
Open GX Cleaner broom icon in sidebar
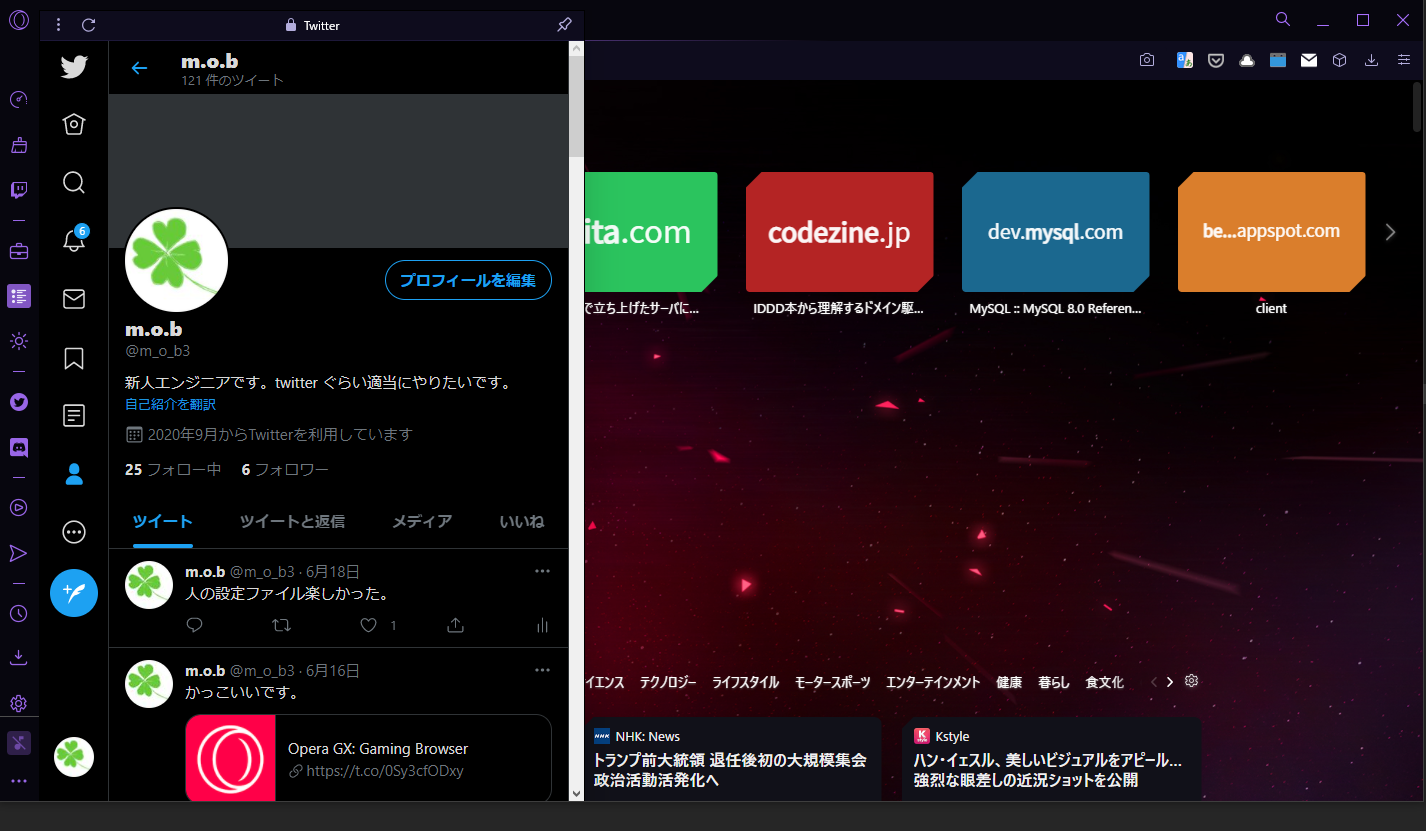click(19, 145)
